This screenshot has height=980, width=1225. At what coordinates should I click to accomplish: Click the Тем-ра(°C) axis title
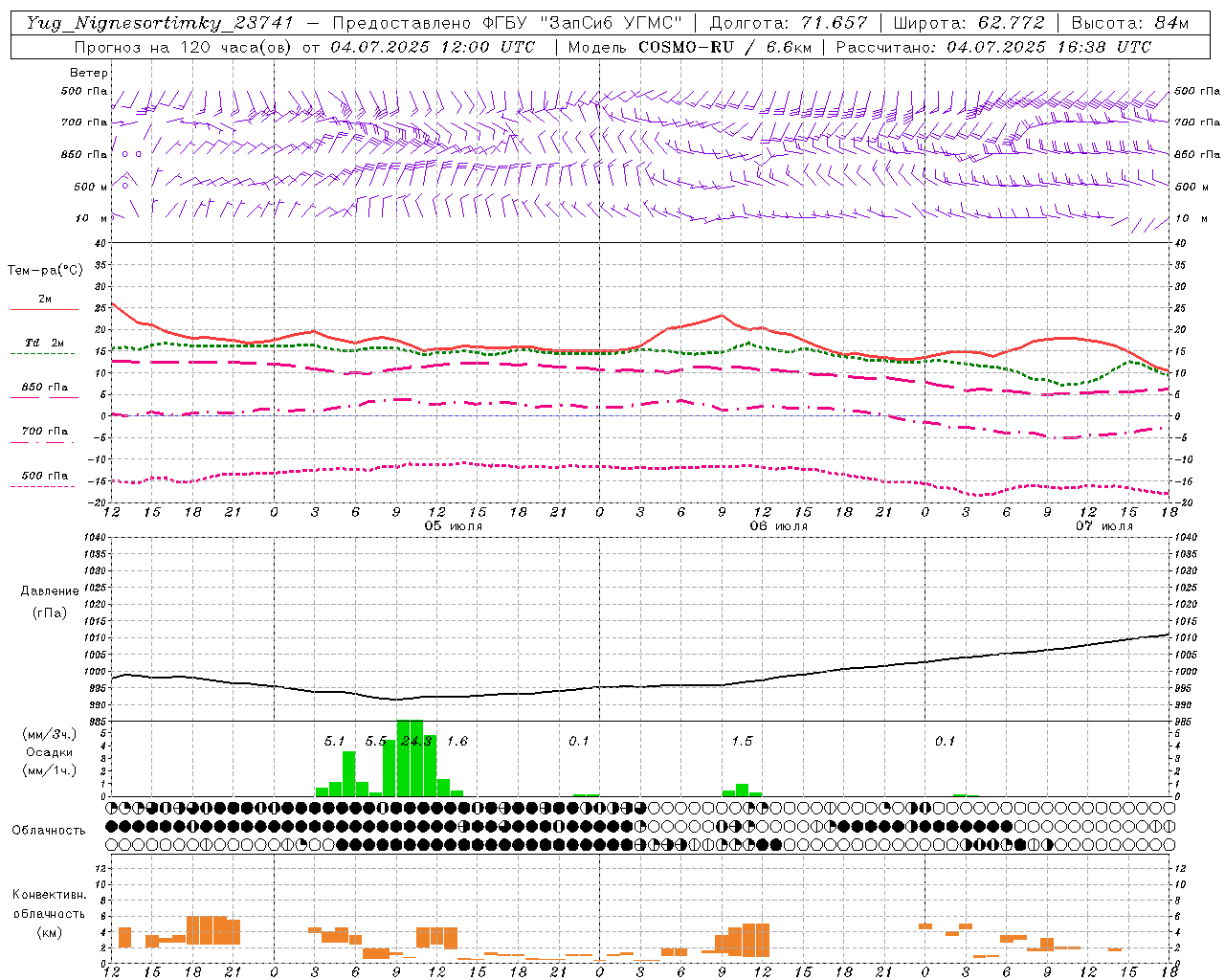point(45,271)
